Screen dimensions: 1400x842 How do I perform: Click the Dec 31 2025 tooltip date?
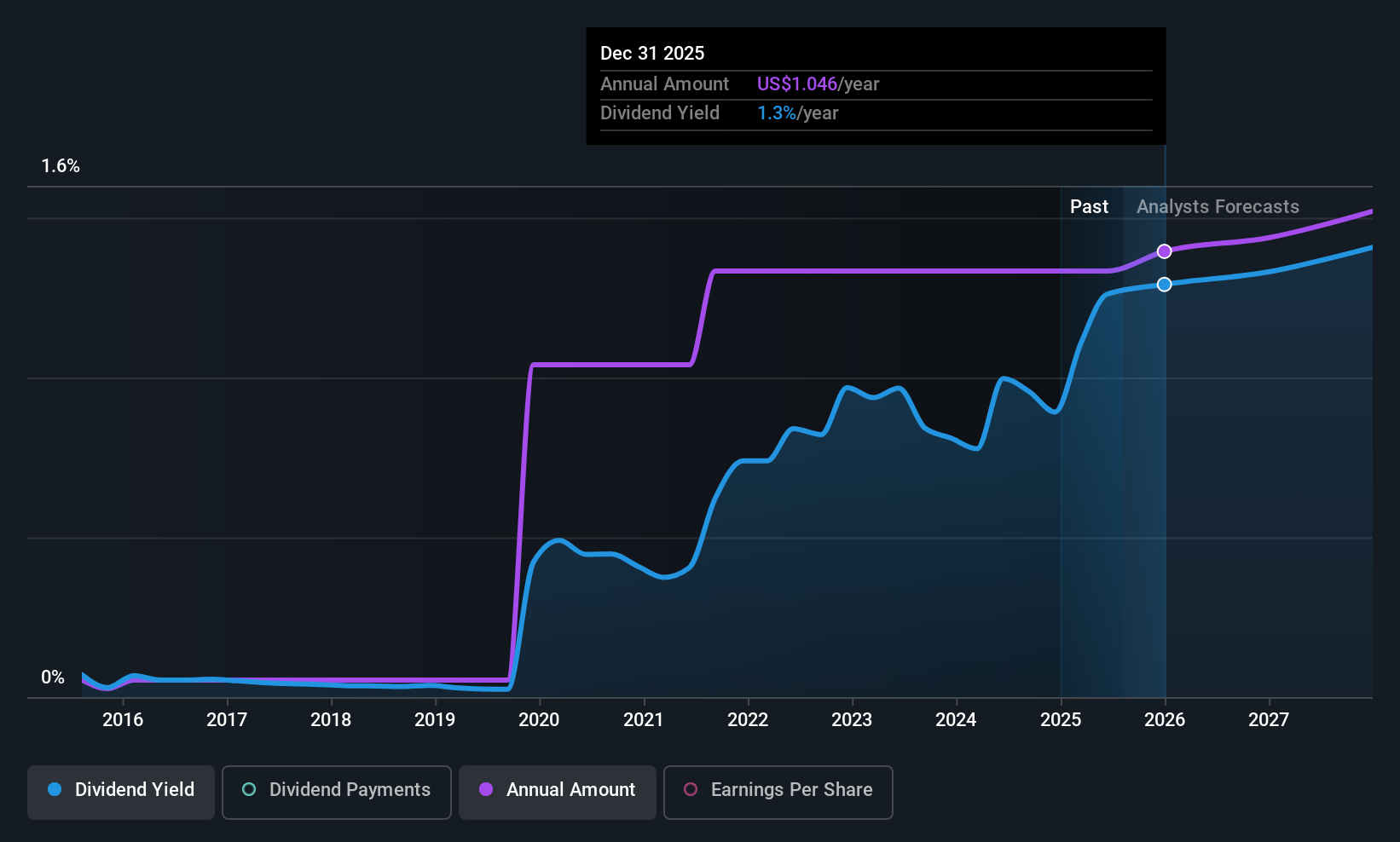coord(652,53)
